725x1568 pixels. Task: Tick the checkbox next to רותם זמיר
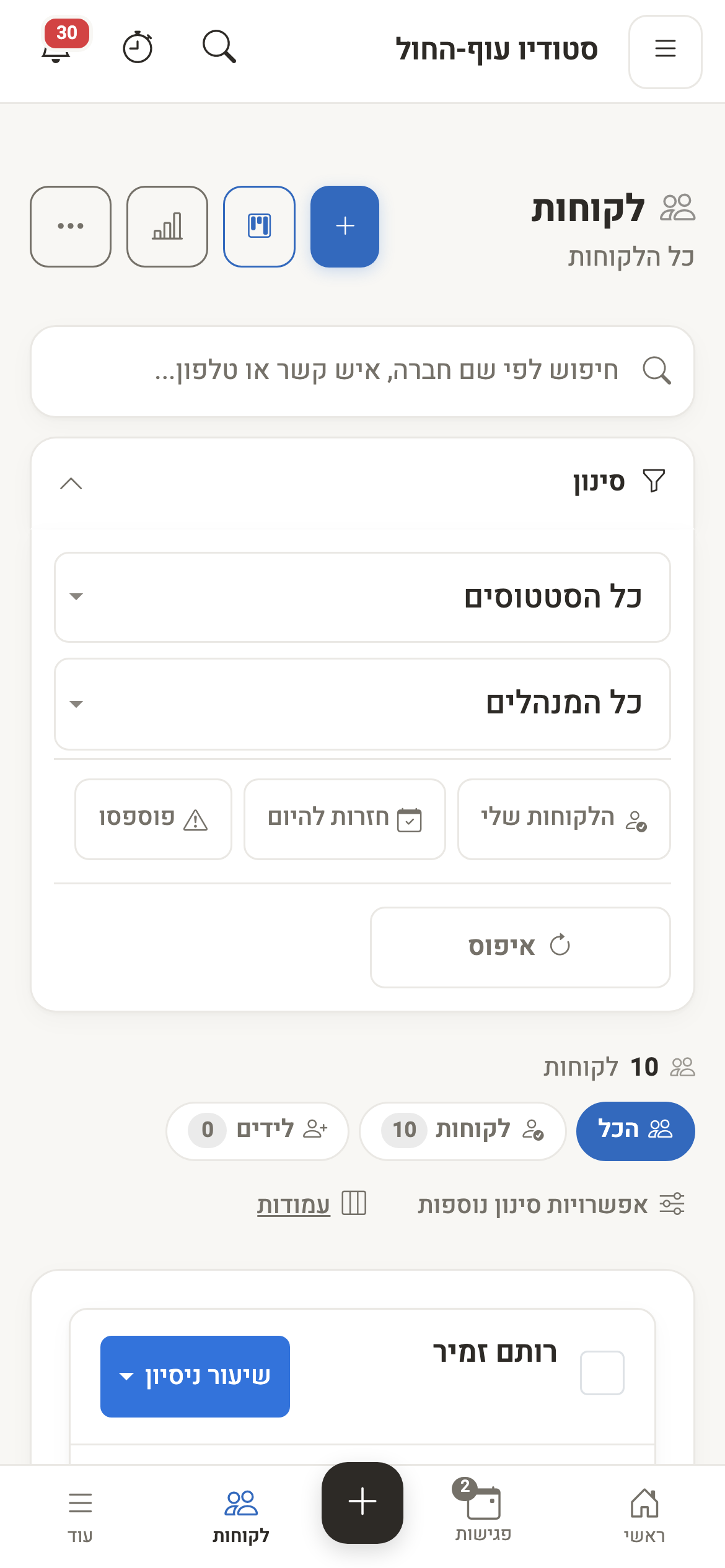pos(602,1372)
